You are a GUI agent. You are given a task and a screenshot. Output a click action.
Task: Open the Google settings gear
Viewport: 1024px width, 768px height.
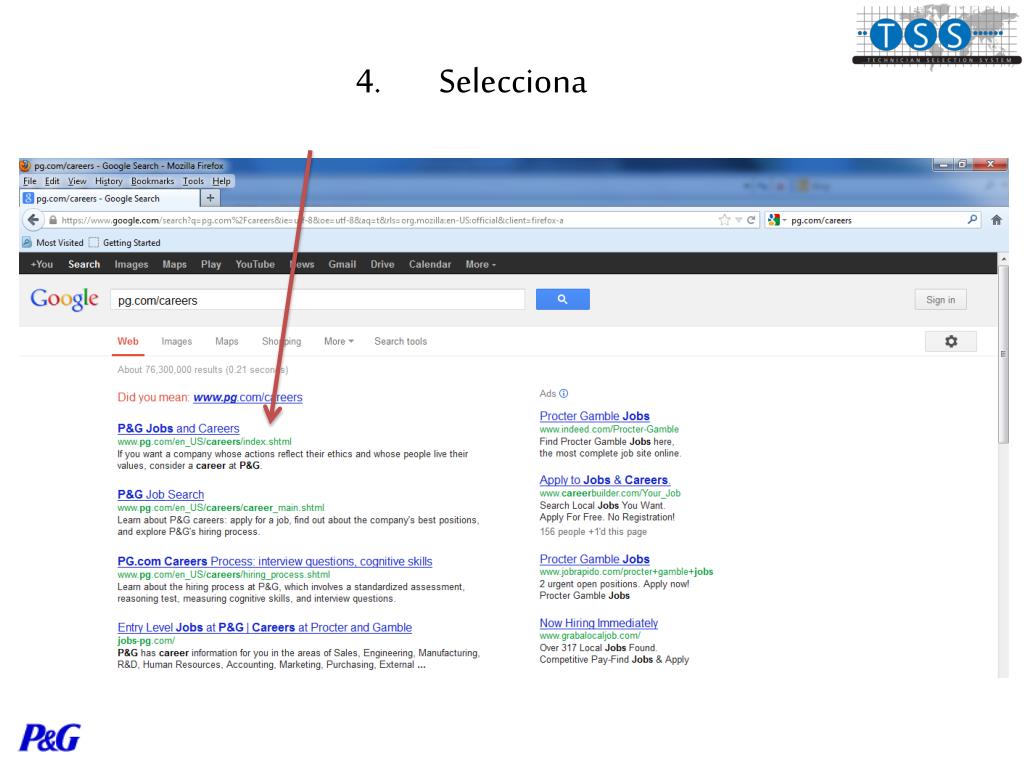tap(951, 341)
